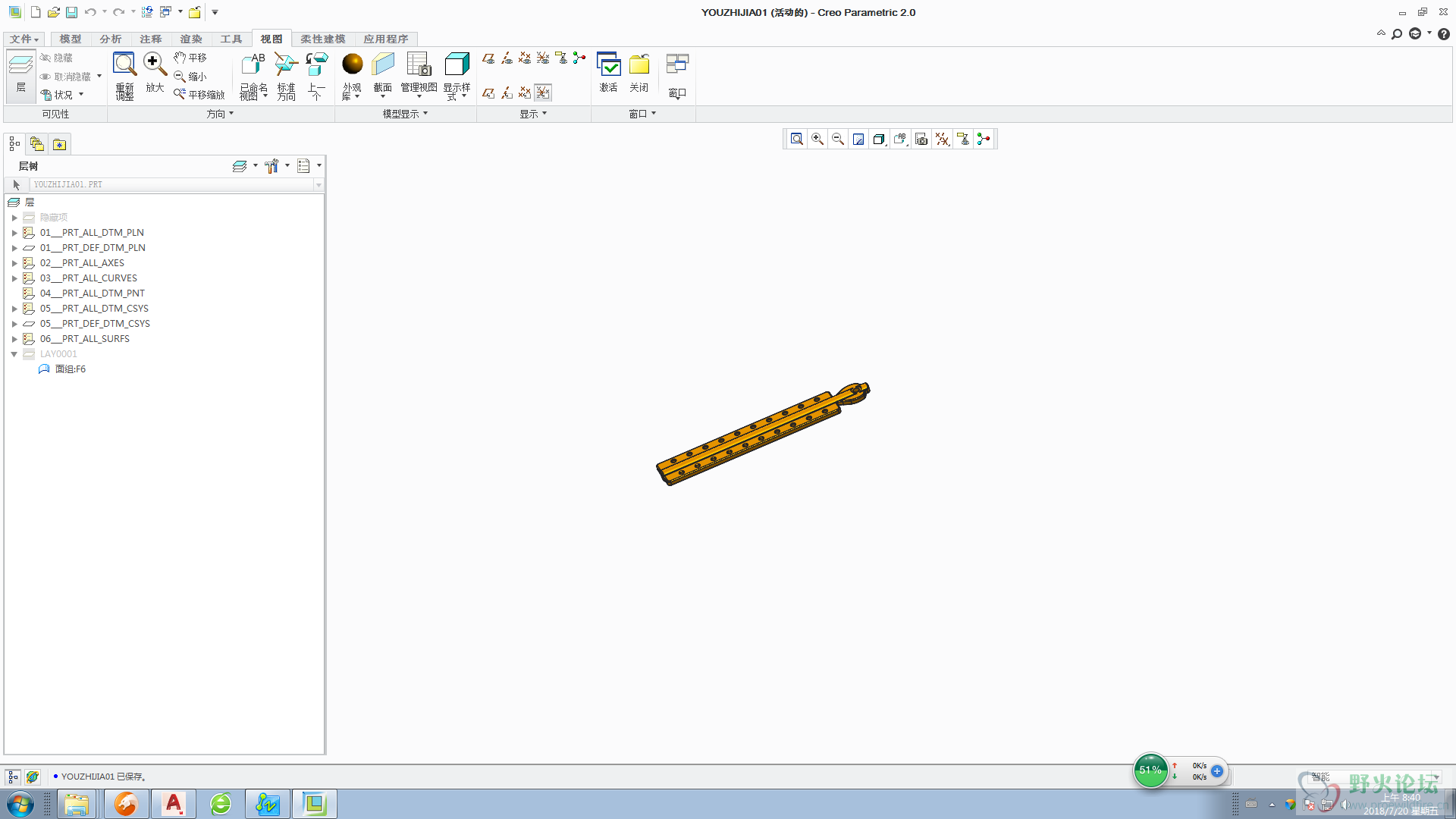Toggle annotation display in graphics toolbar
The image size is (1456, 819).
(963, 139)
